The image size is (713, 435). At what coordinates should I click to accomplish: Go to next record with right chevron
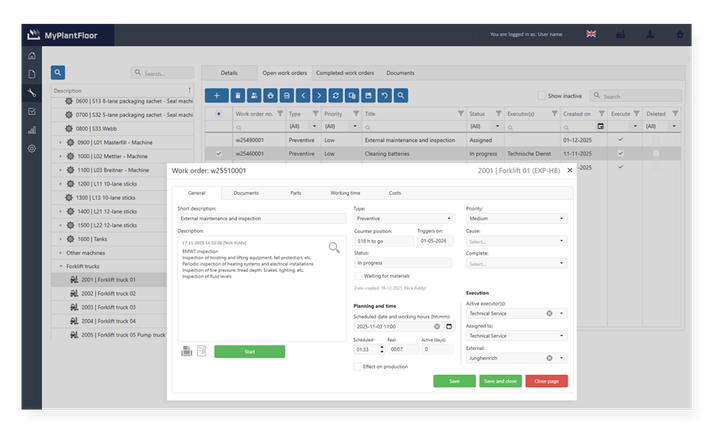coord(319,95)
